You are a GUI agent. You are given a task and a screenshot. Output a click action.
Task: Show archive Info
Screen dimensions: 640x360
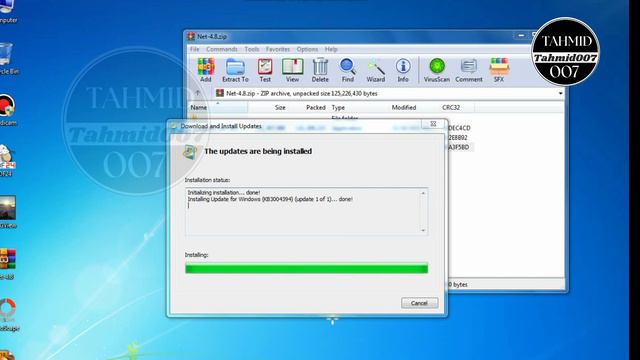(x=403, y=70)
